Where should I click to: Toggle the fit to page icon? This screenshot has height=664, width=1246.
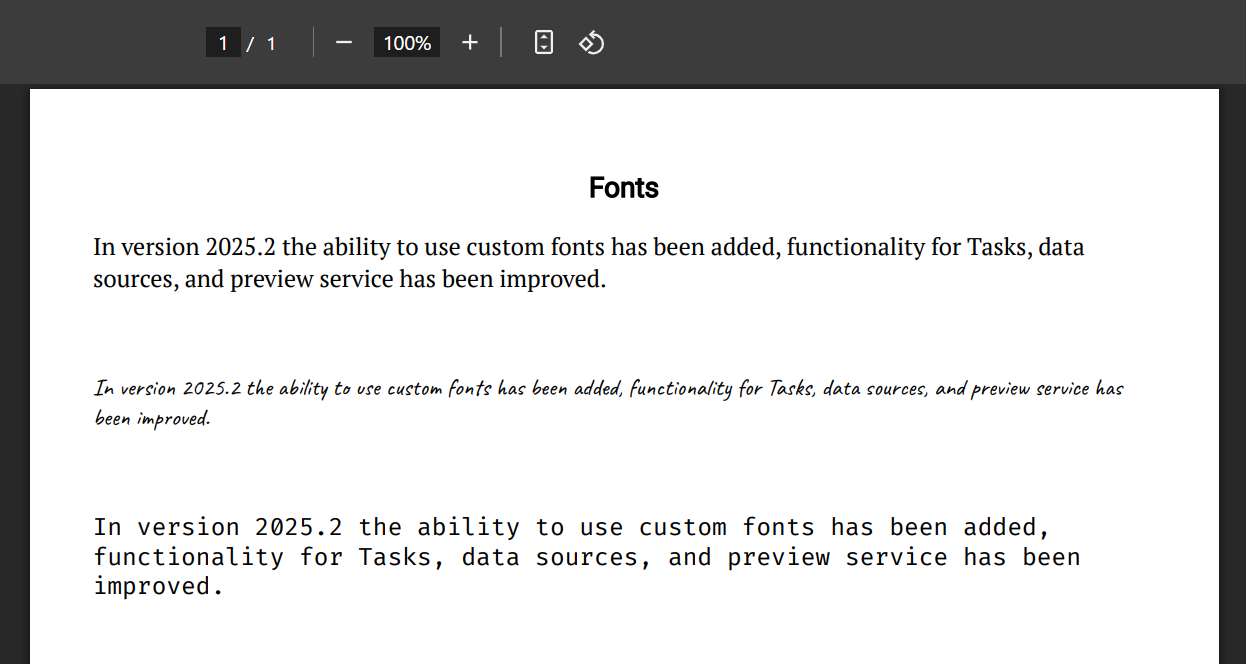click(543, 43)
